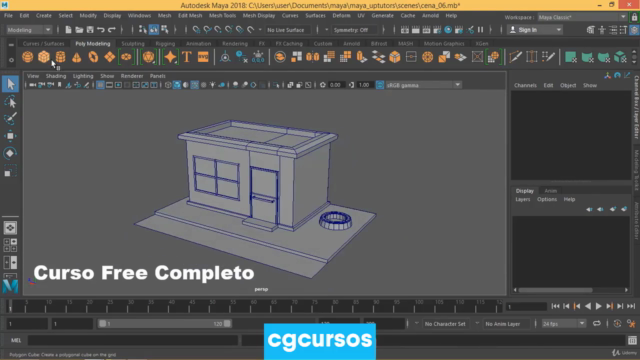Open the Animation preferences icon
Viewport: 640px width, 360px height.
631,324
